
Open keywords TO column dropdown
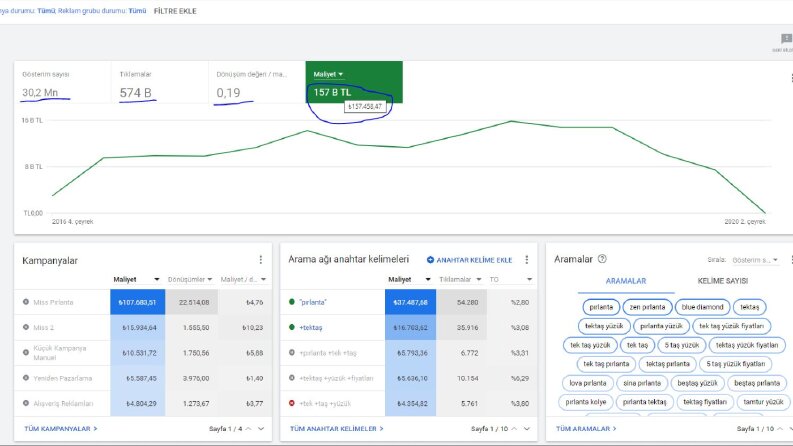tap(529, 279)
